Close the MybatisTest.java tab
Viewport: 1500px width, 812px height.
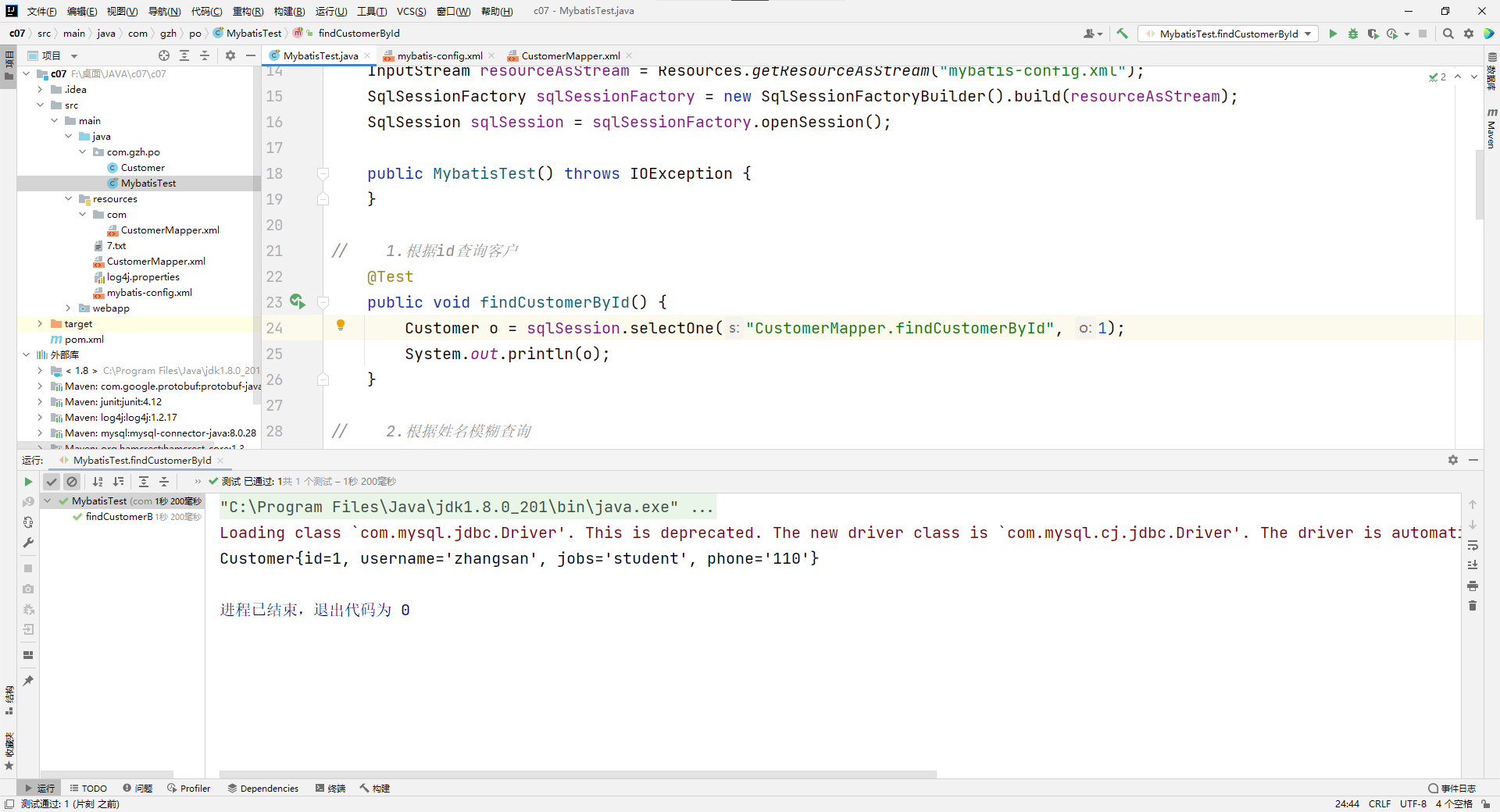pyautogui.click(x=367, y=55)
